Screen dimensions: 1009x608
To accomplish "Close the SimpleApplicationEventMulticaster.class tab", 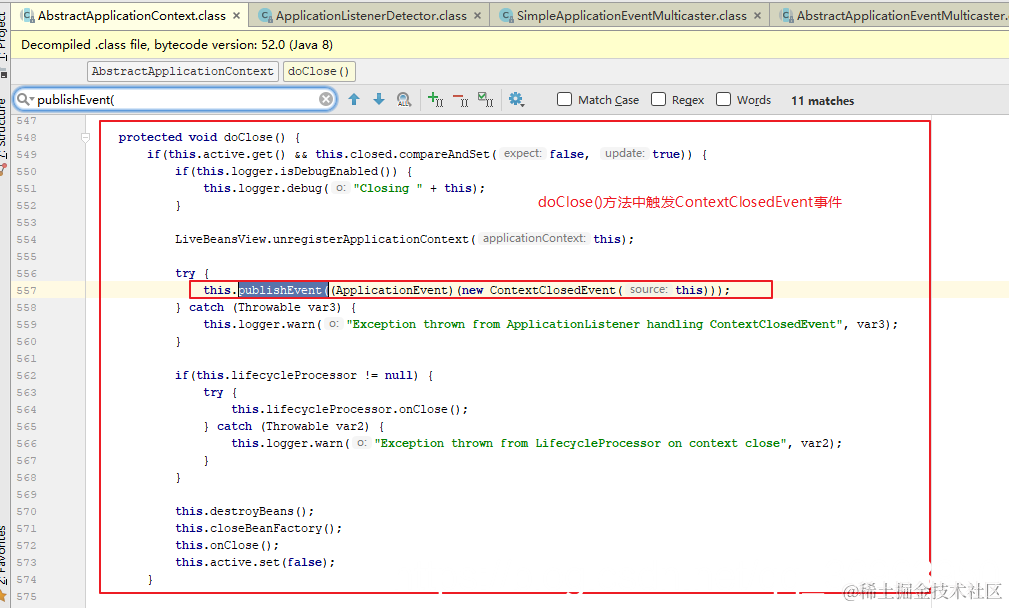I will [757, 15].
